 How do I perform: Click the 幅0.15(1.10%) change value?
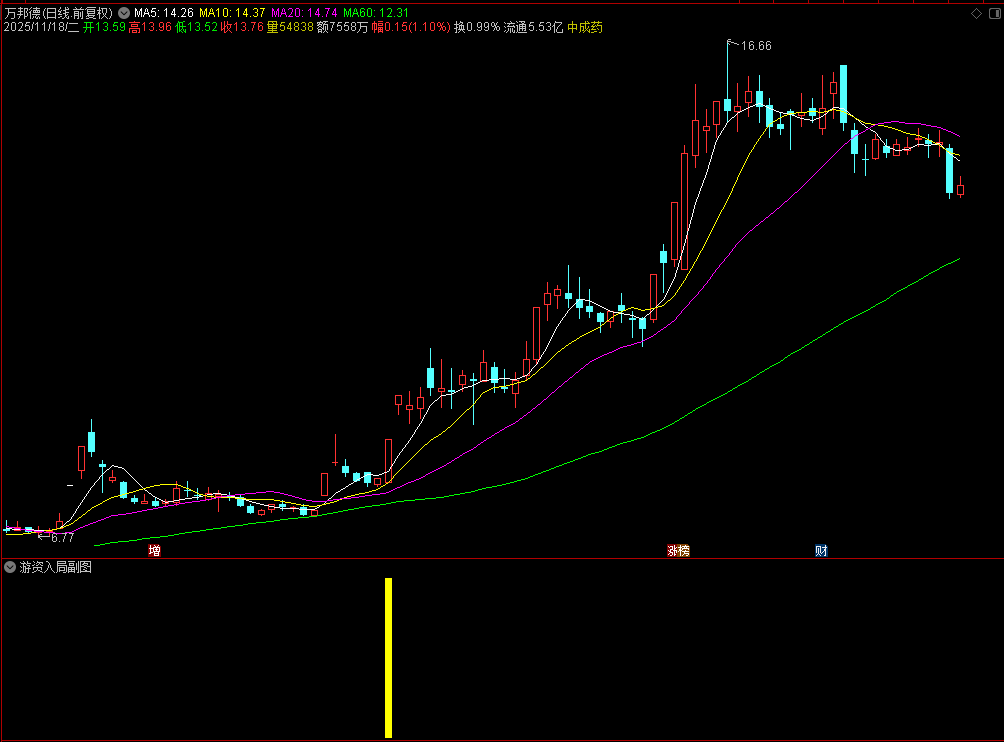411,27
